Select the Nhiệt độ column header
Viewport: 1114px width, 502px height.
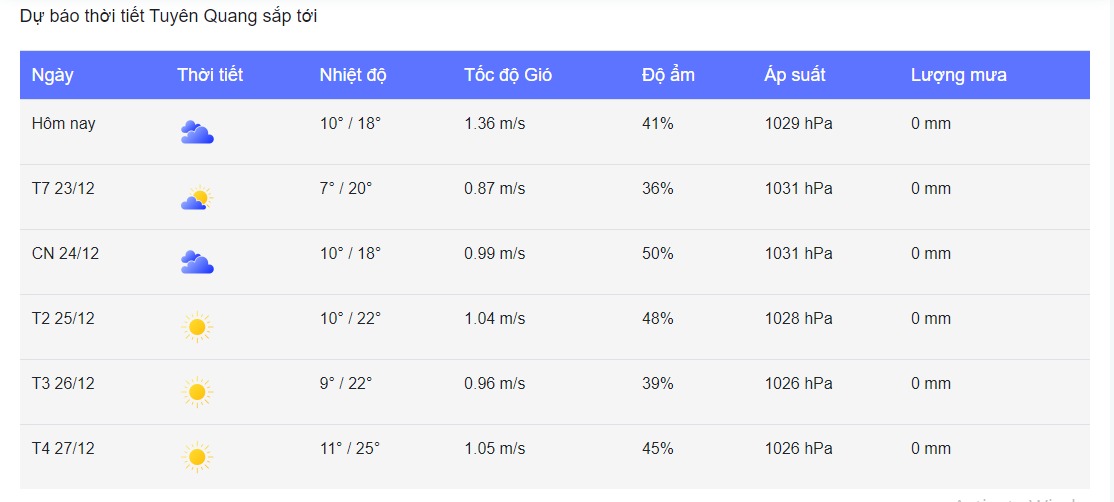(x=353, y=75)
